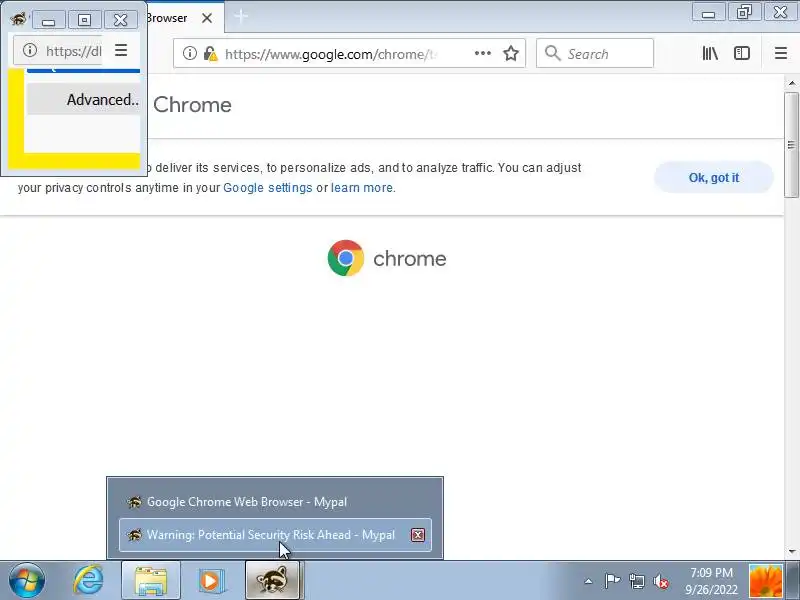Screen dimensions: 800x600
Task: Open the hamburger menu in the main browser
Action: (780, 53)
